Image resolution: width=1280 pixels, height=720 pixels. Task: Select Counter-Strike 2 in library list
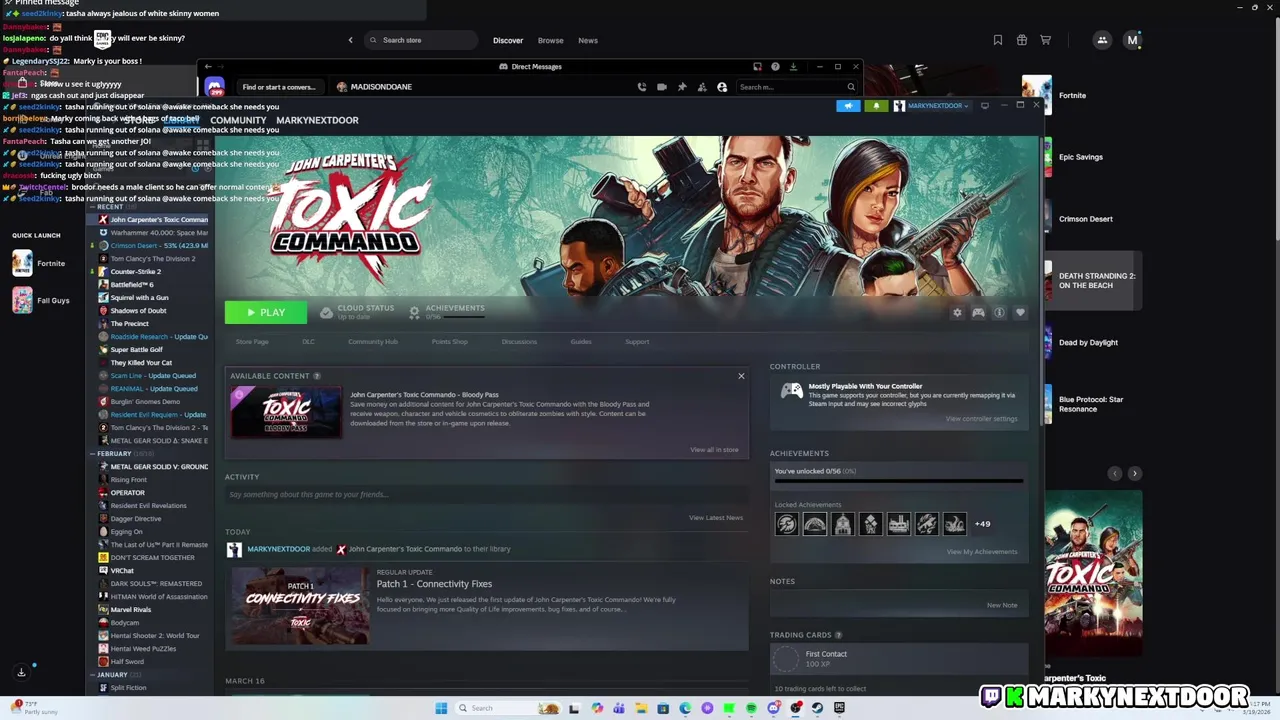136,272
